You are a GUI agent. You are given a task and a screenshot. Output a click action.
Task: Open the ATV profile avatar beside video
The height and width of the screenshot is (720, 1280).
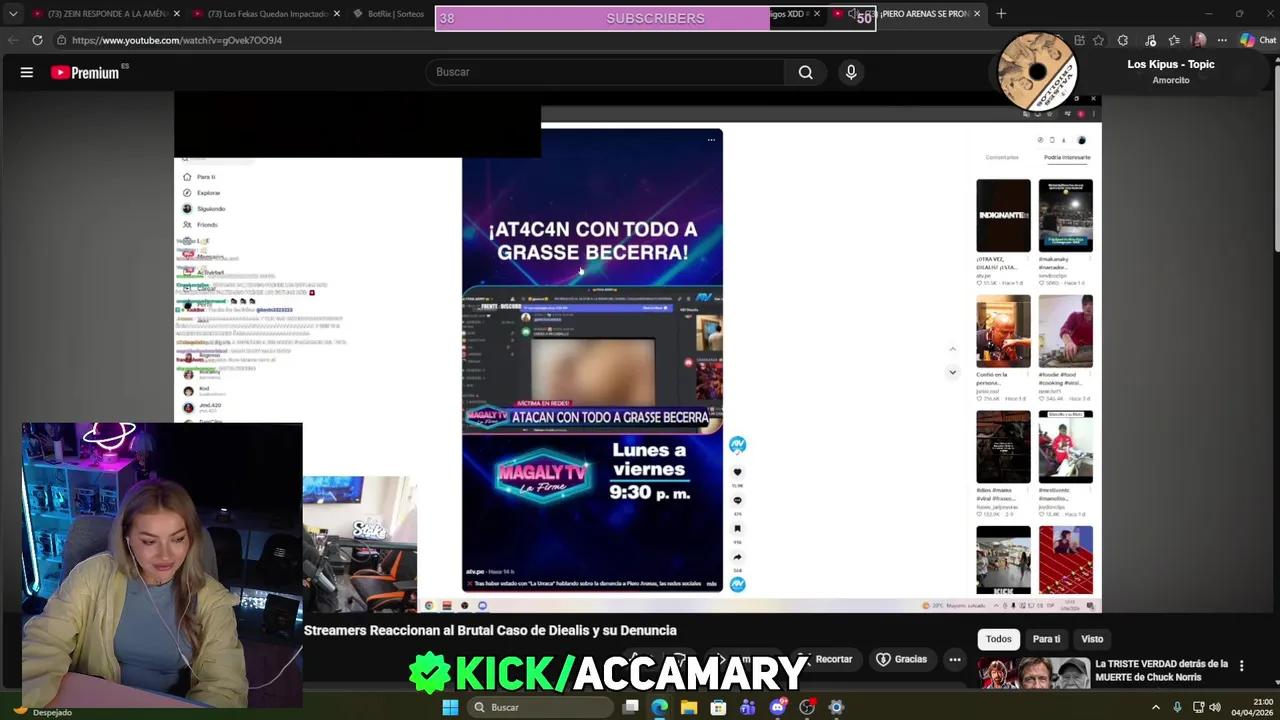[737, 444]
